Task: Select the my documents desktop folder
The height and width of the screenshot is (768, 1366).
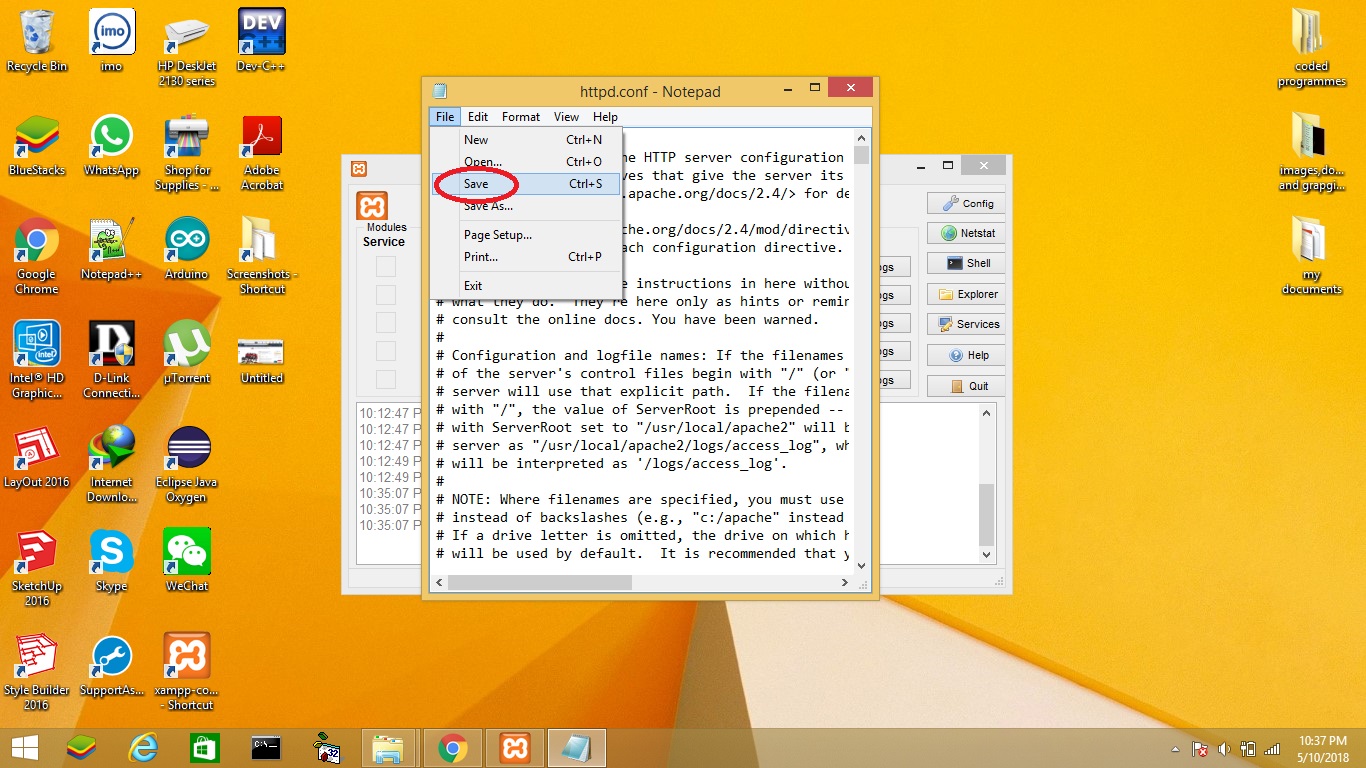Action: 1311,256
